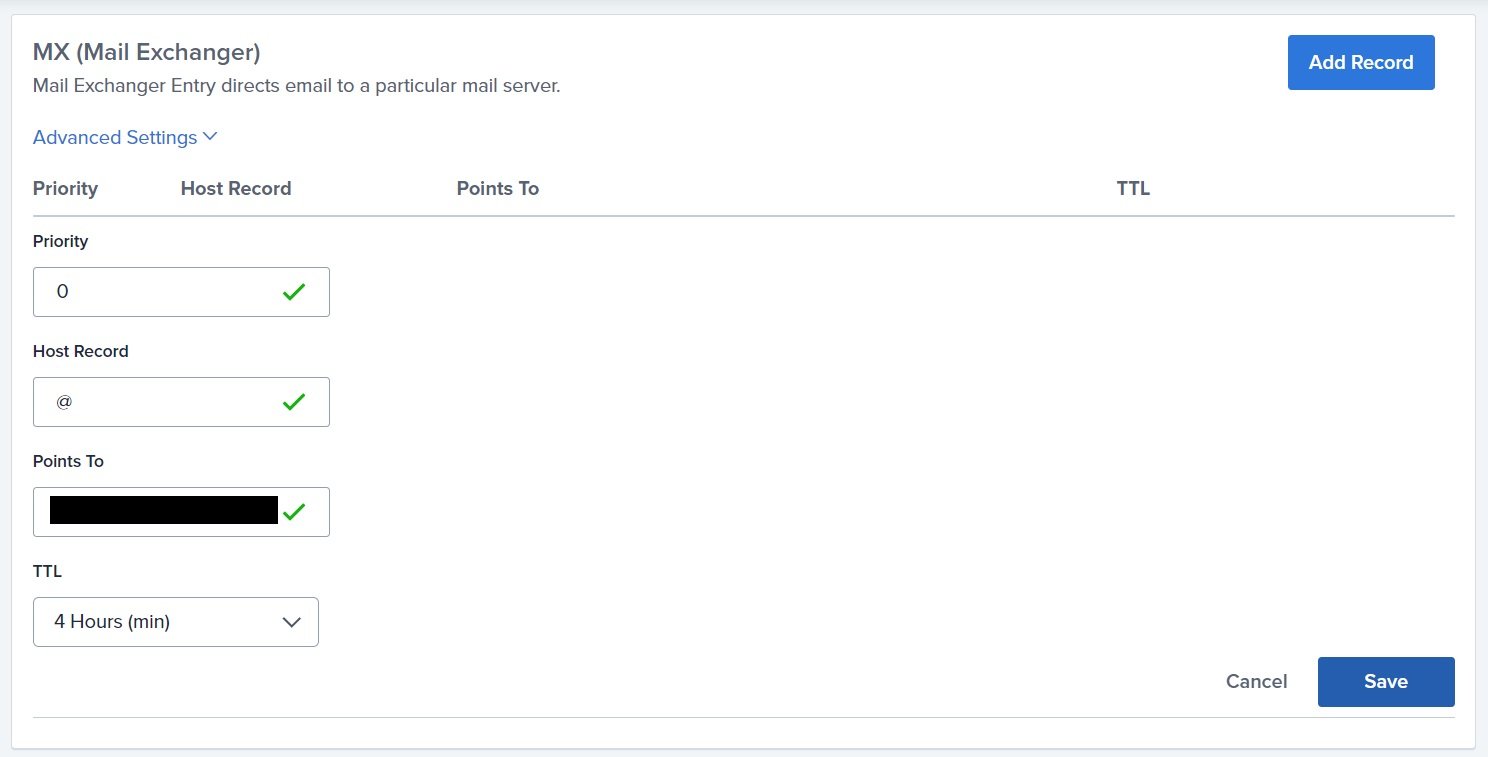This screenshot has height=757, width=1488.
Task: Click the green checkmark in Priority field
Action: tap(293, 292)
